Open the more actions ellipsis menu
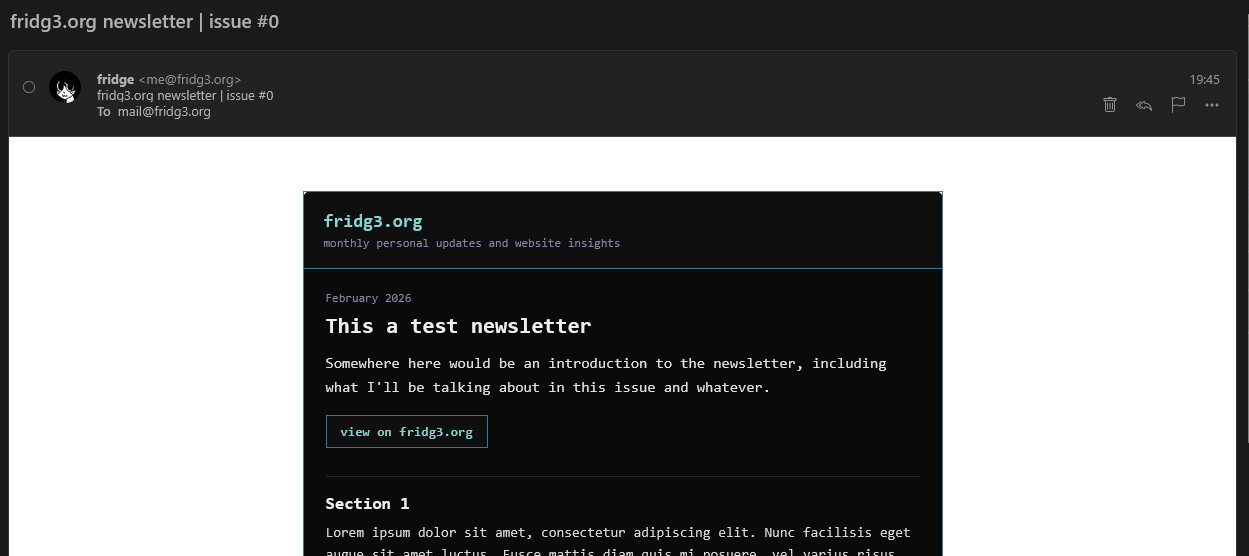Viewport: 1249px width, 556px height. pos(1212,104)
